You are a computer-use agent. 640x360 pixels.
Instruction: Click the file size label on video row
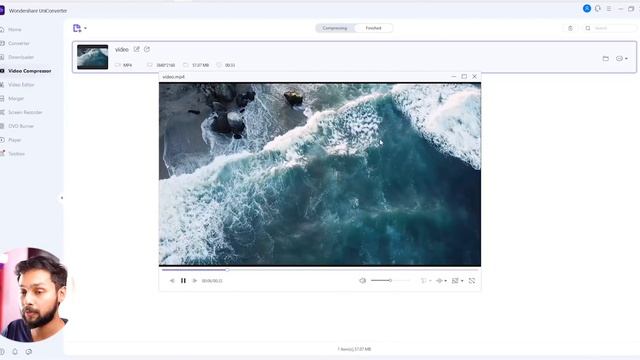point(200,65)
